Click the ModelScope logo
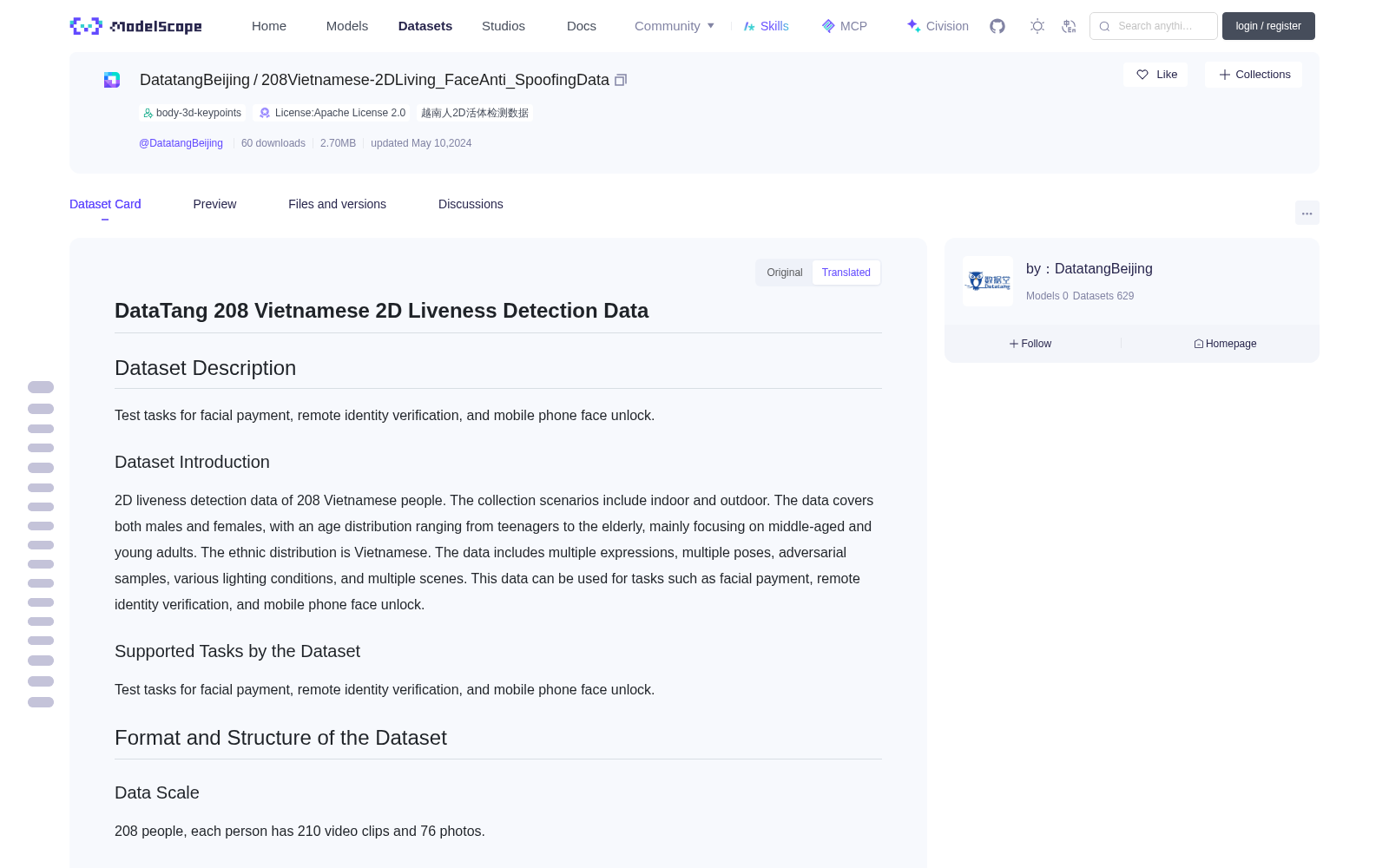This screenshot has width=1389, height=868. tap(136, 26)
